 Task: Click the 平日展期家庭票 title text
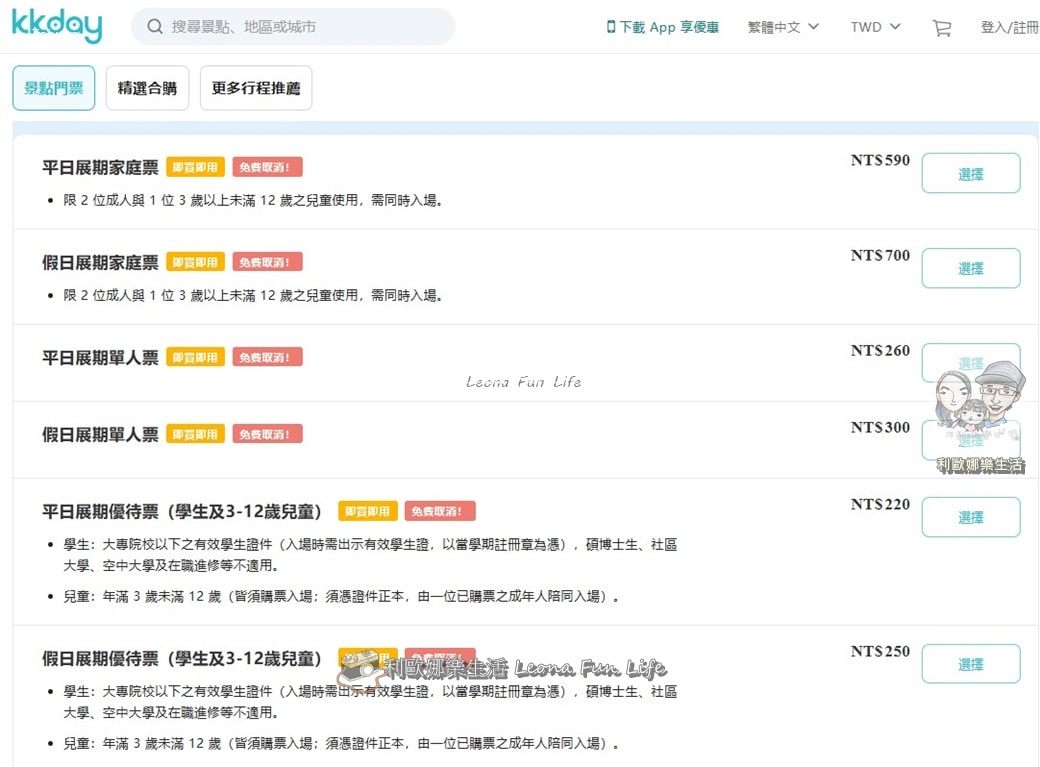(100, 167)
